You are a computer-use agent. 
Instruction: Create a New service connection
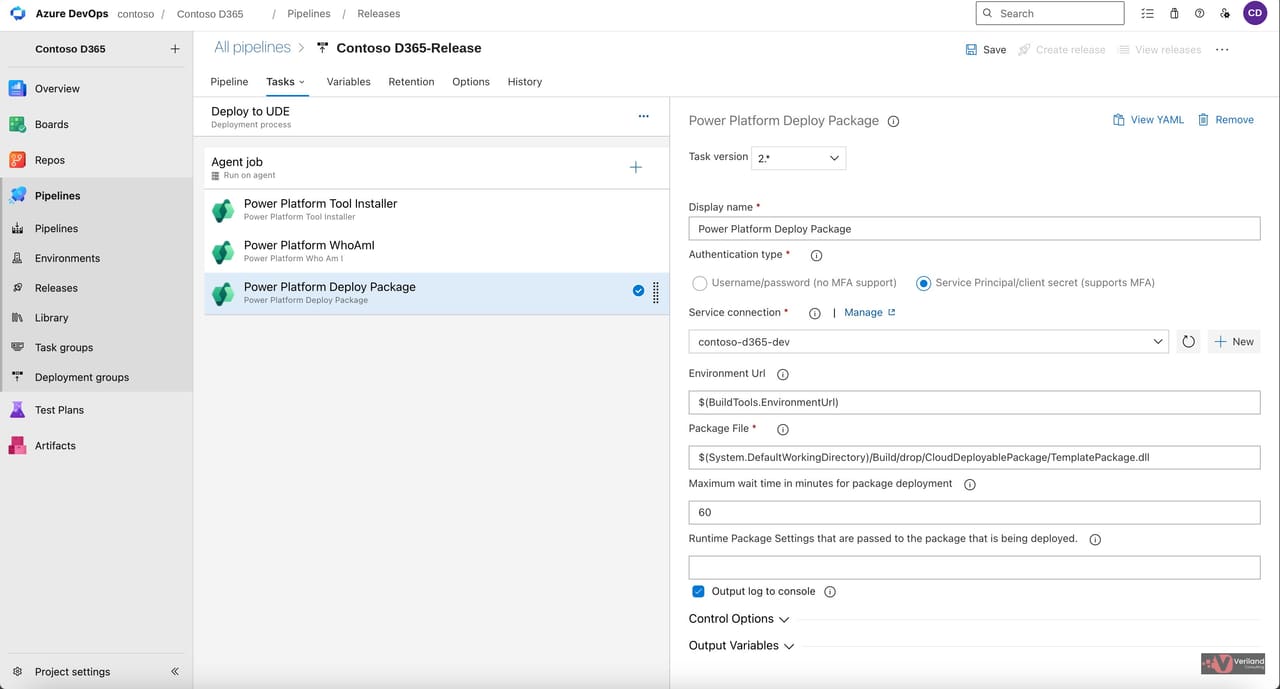coord(1234,342)
